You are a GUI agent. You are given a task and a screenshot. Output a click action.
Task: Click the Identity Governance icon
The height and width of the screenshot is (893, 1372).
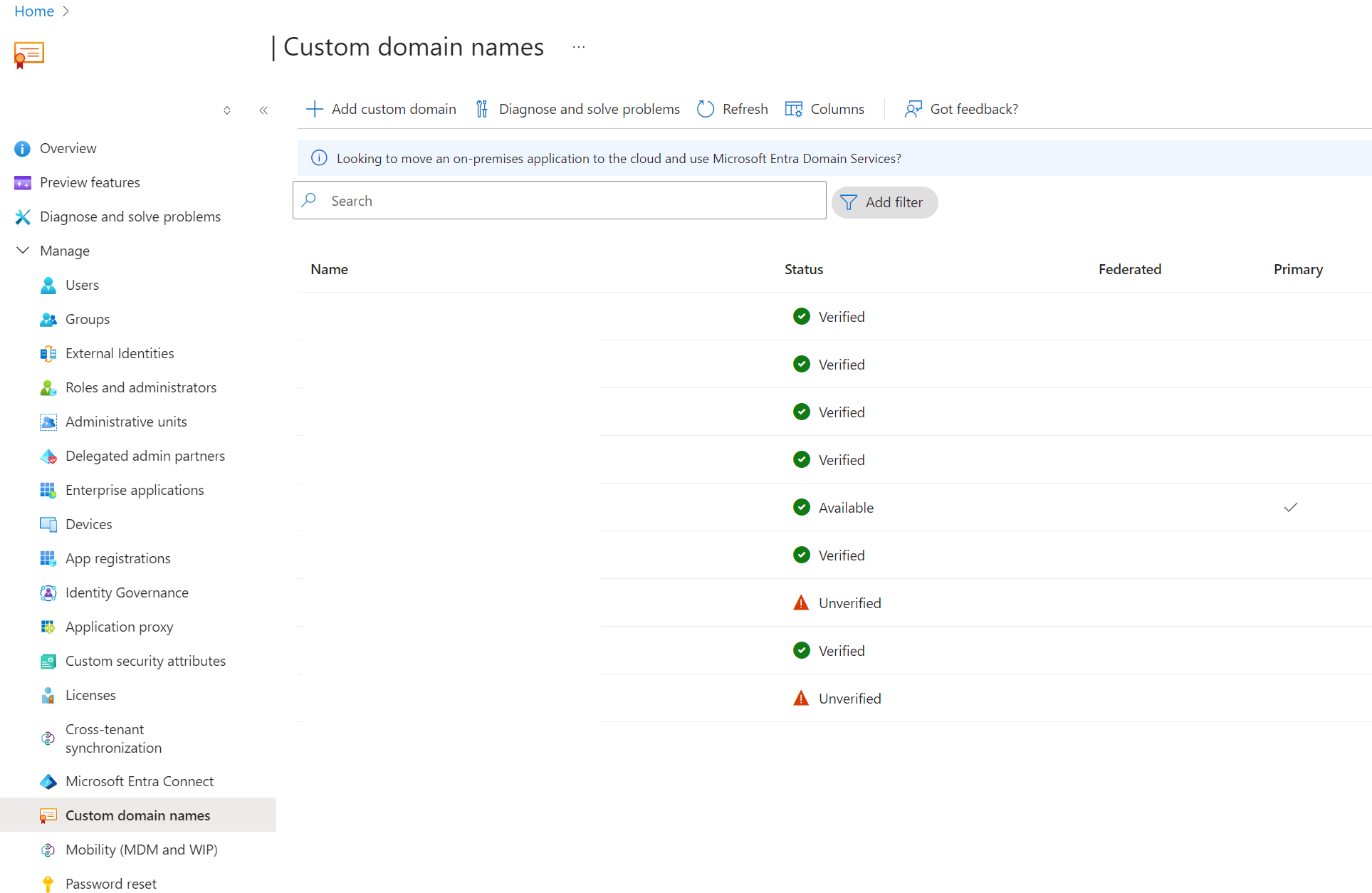tap(48, 592)
